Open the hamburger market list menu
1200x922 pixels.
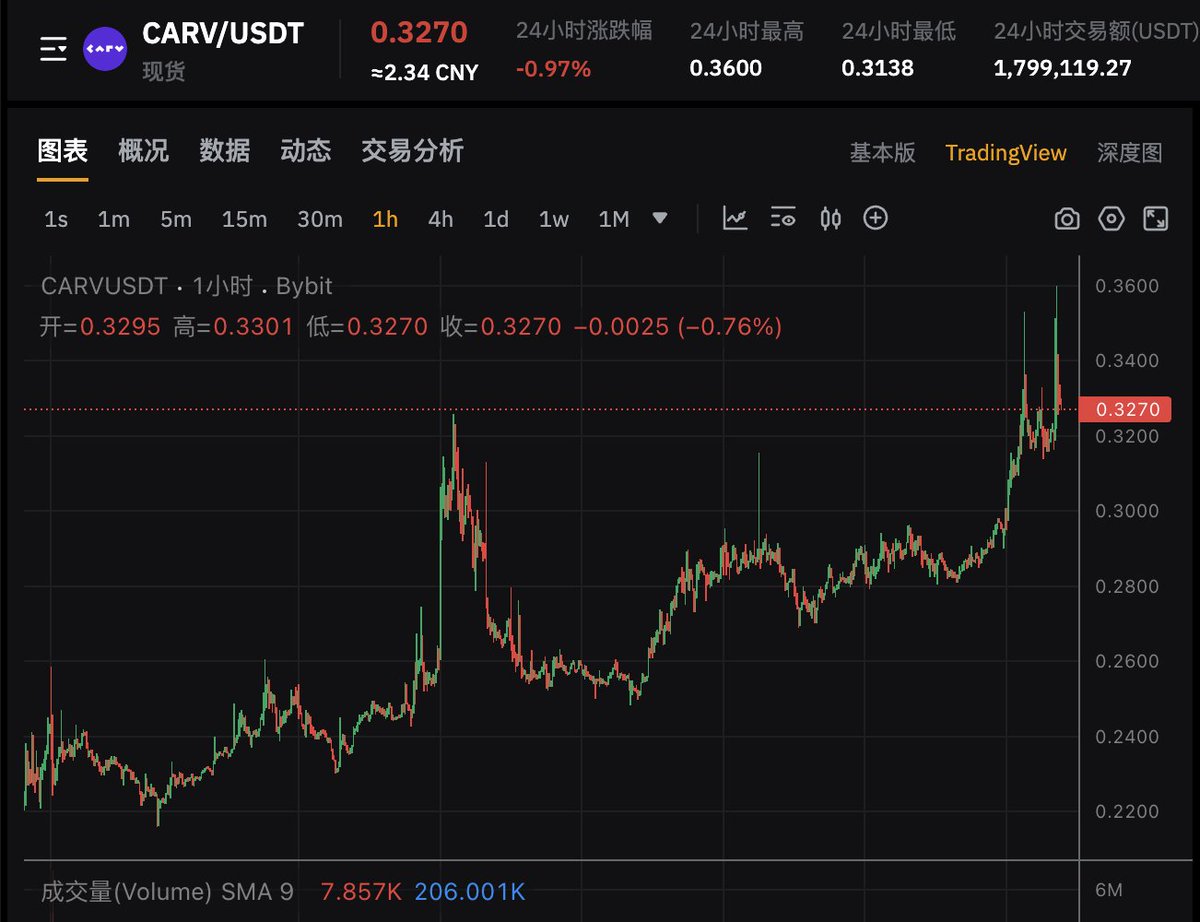coord(53,48)
